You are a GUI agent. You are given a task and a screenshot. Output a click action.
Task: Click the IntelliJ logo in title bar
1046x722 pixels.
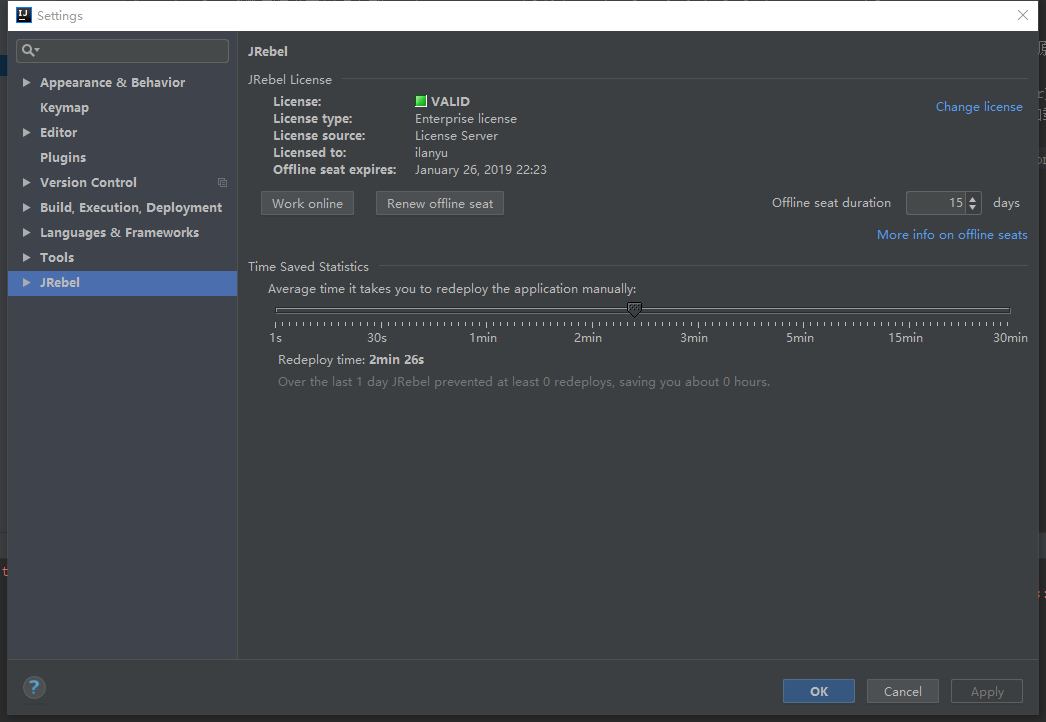coord(23,15)
